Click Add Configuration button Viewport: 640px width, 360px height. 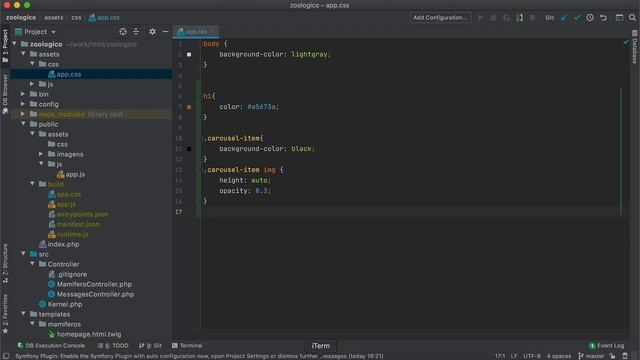[440, 18]
